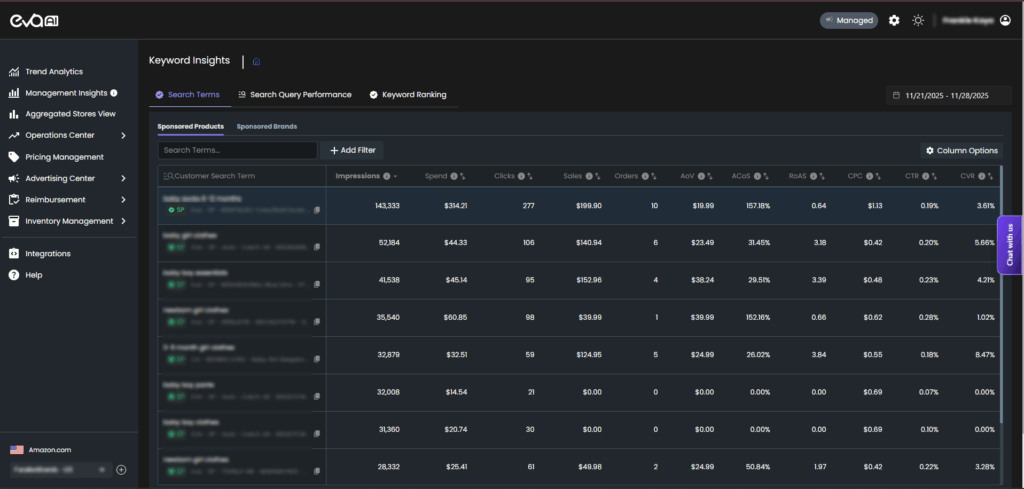This screenshot has width=1024, height=489.
Task: Sort table by ACoS column arrows
Action: (768, 176)
